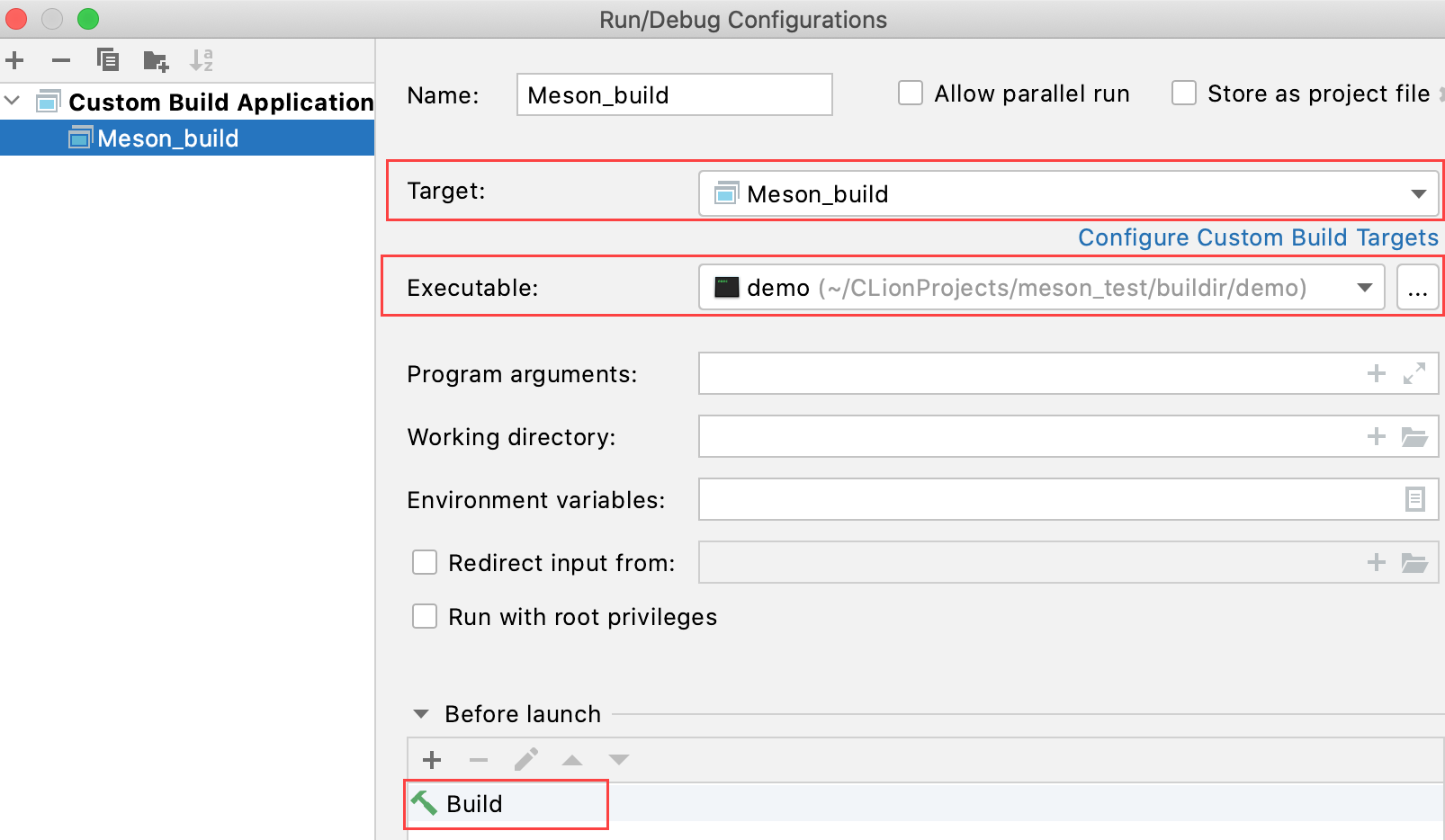
Task: Sort configurations alphabetically
Action: pyautogui.click(x=202, y=60)
